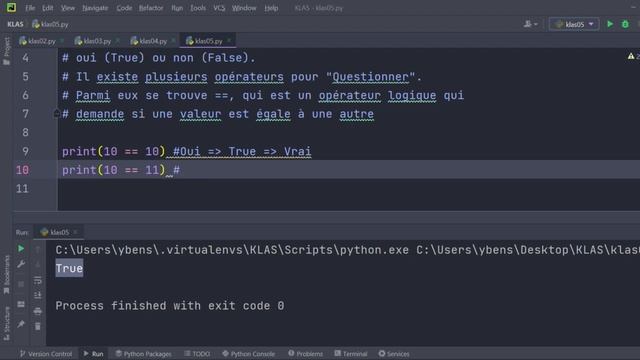Open the klas05 run configuration dropdown

(x=574, y=24)
